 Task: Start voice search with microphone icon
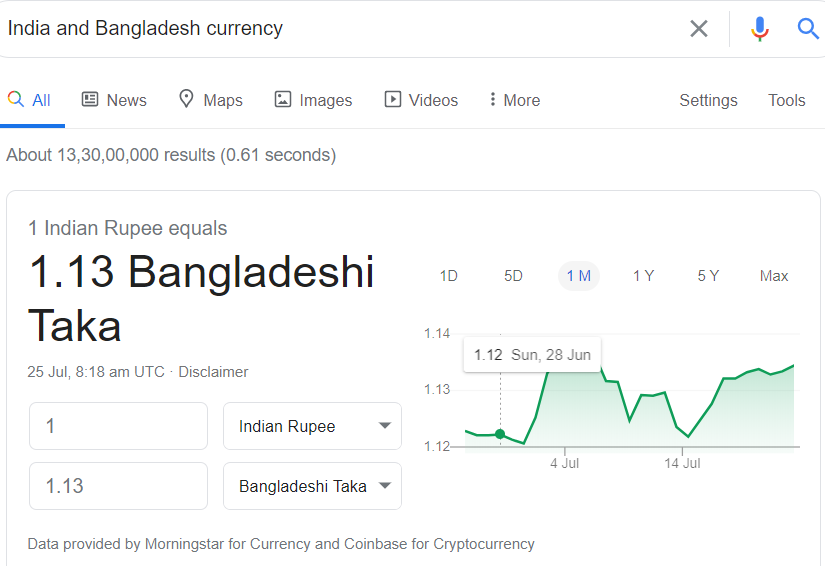759,28
